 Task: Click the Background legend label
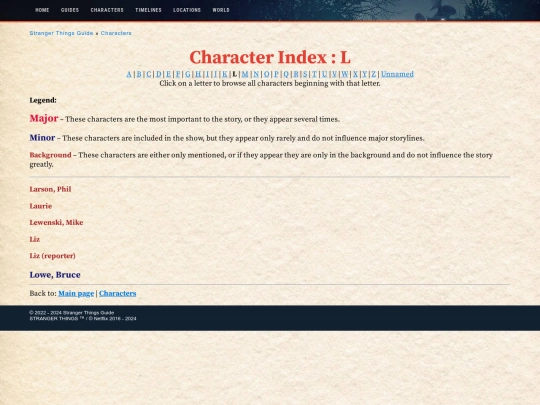pyautogui.click(x=50, y=155)
